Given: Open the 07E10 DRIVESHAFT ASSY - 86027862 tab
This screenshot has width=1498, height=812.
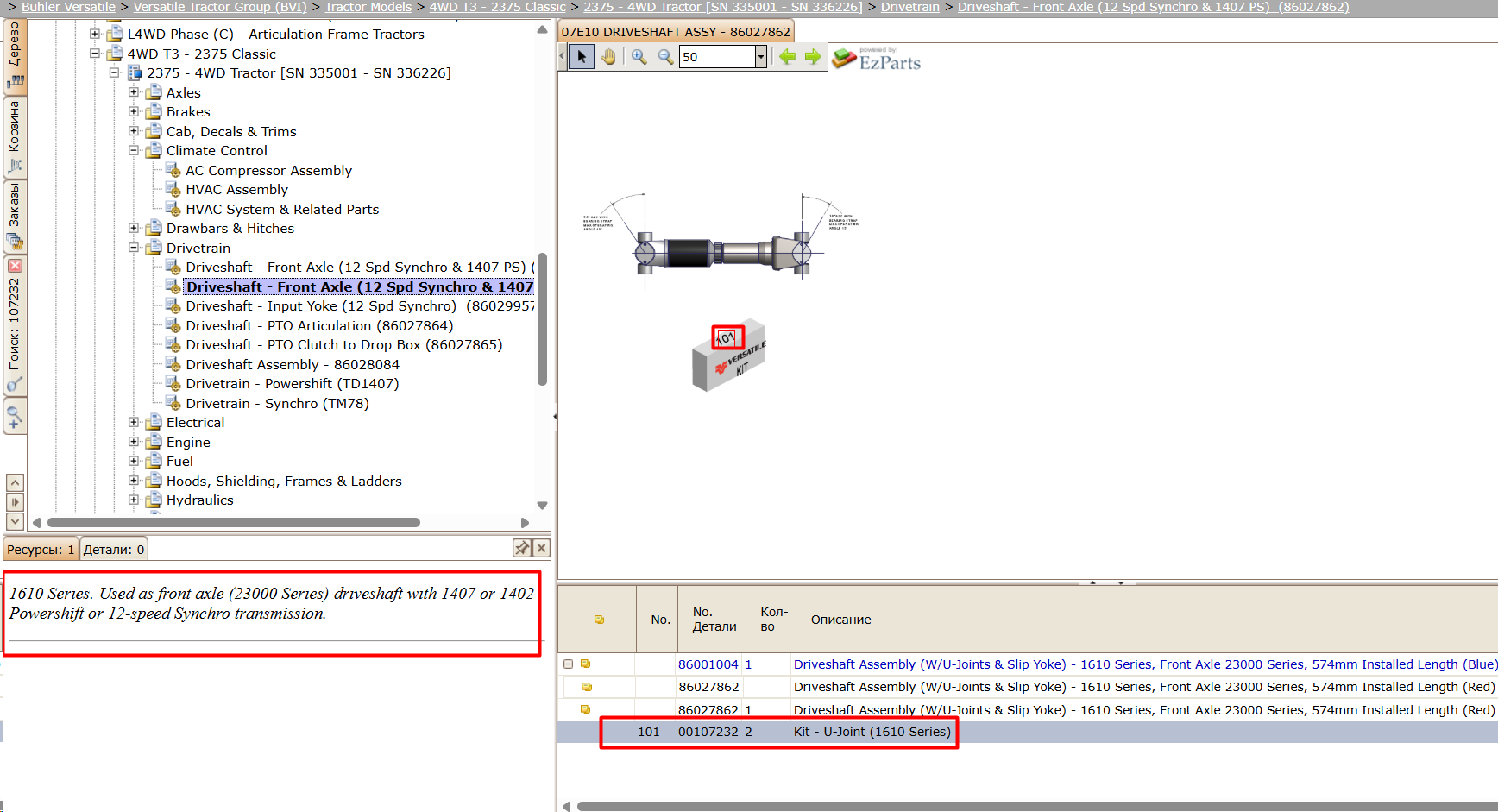Looking at the screenshot, I should click(676, 32).
